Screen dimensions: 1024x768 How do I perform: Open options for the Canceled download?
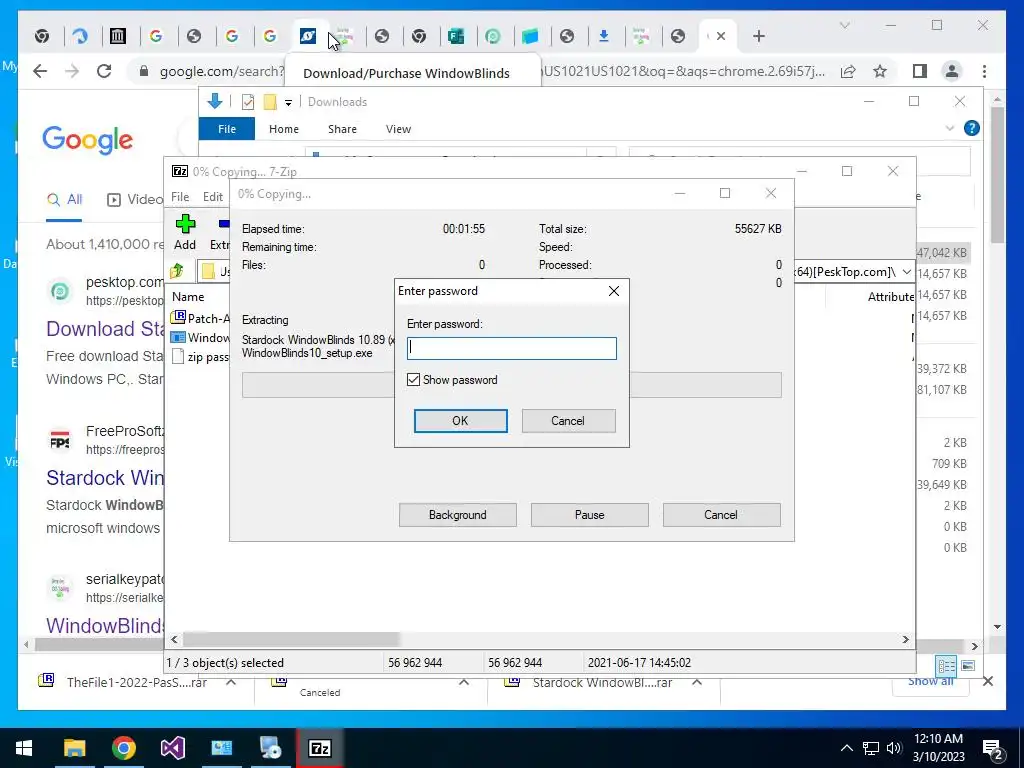tap(464, 682)
